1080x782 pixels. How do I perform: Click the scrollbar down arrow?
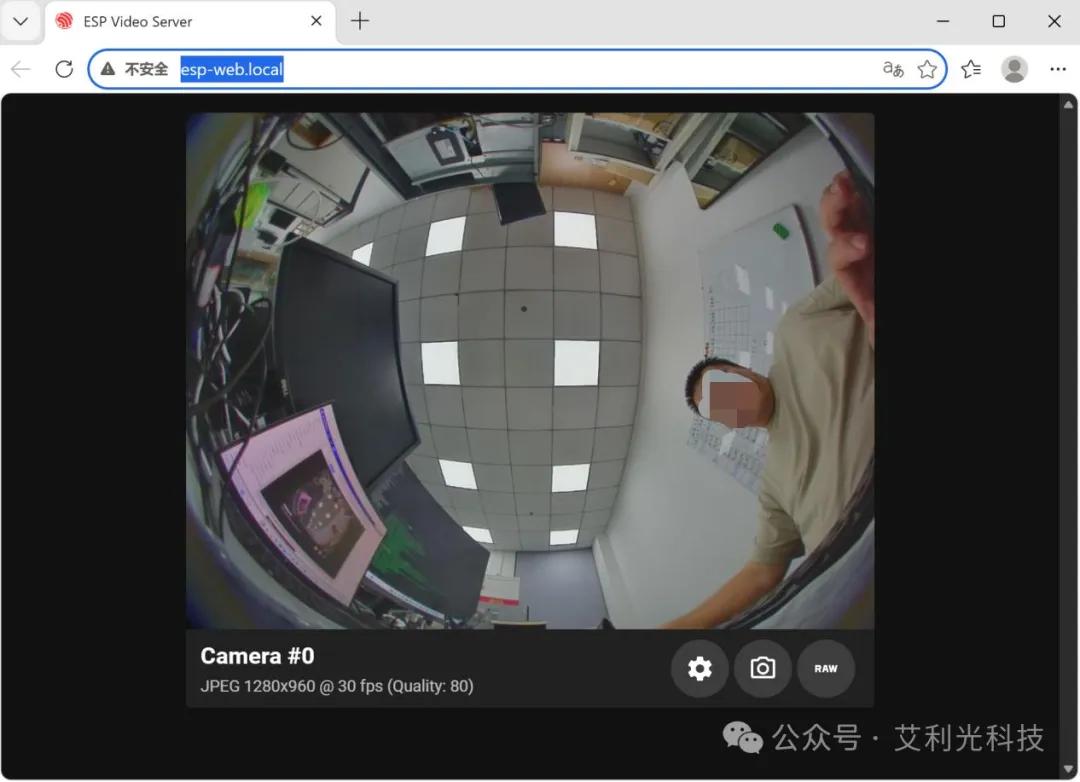tap(1068, 769)
